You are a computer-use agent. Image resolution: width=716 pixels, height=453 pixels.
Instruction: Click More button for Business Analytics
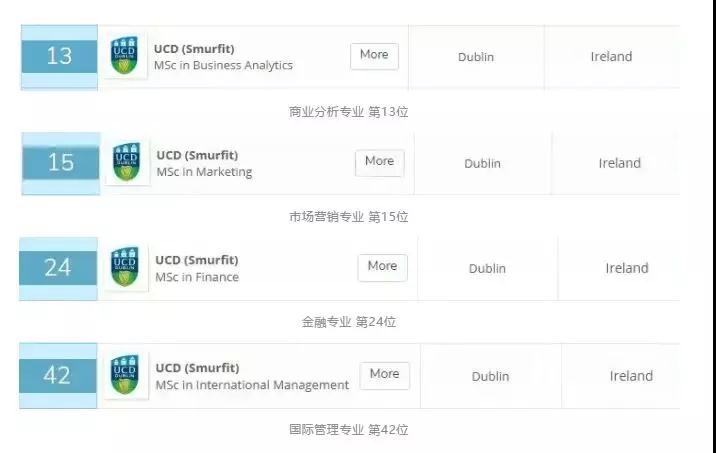click(374, 55)
